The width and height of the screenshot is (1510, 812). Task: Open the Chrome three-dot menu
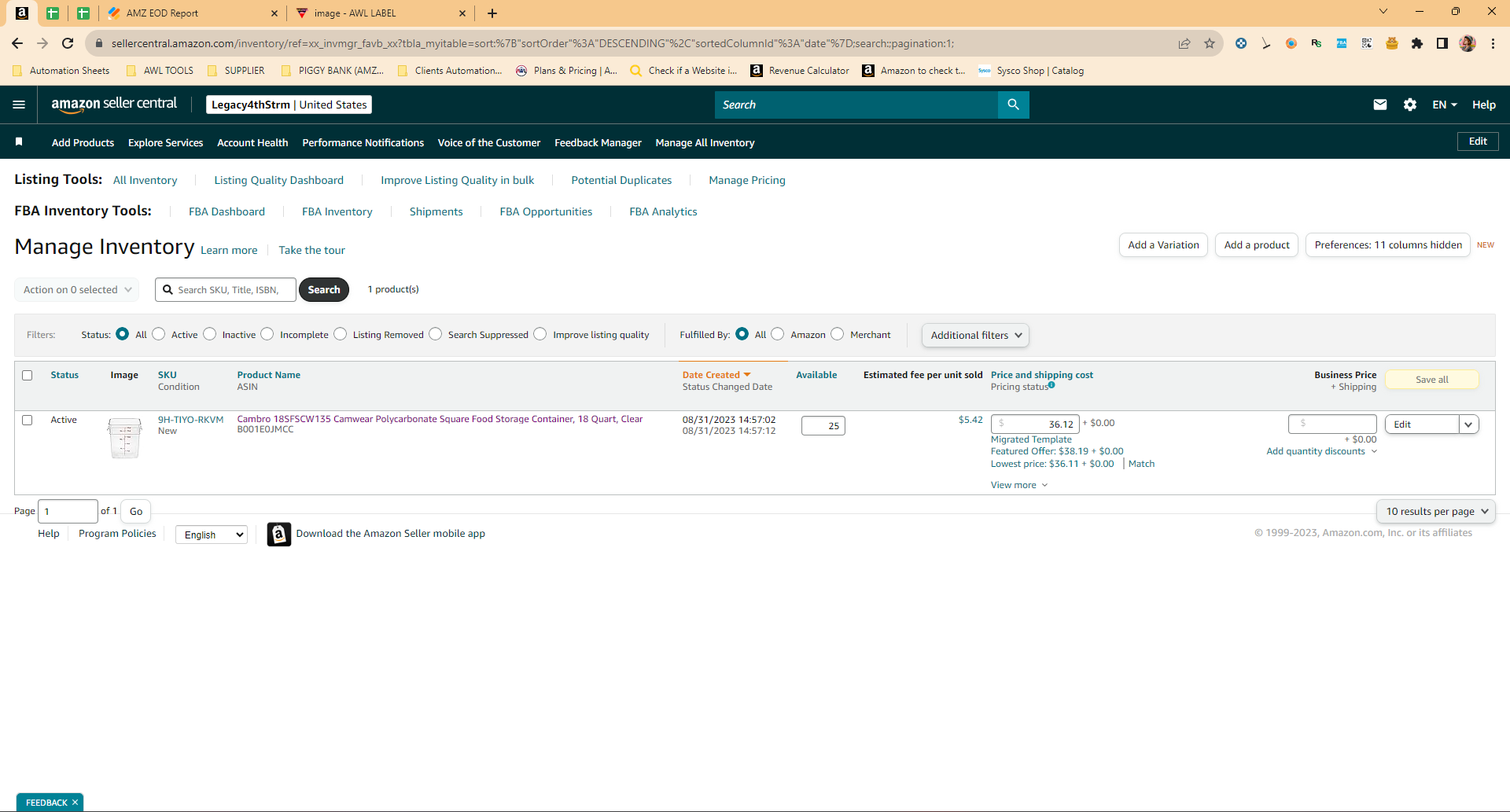point(1493,43)
